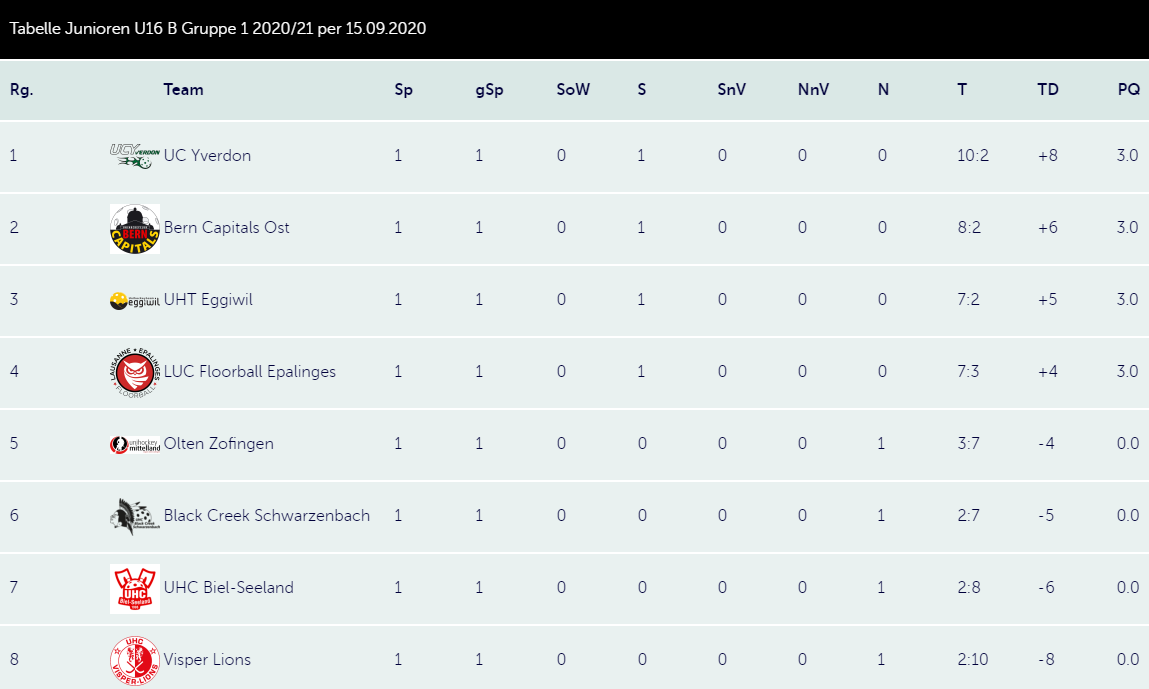Click the UHC Biel-Seeland red logo
1149x689 pixels.
135,589
